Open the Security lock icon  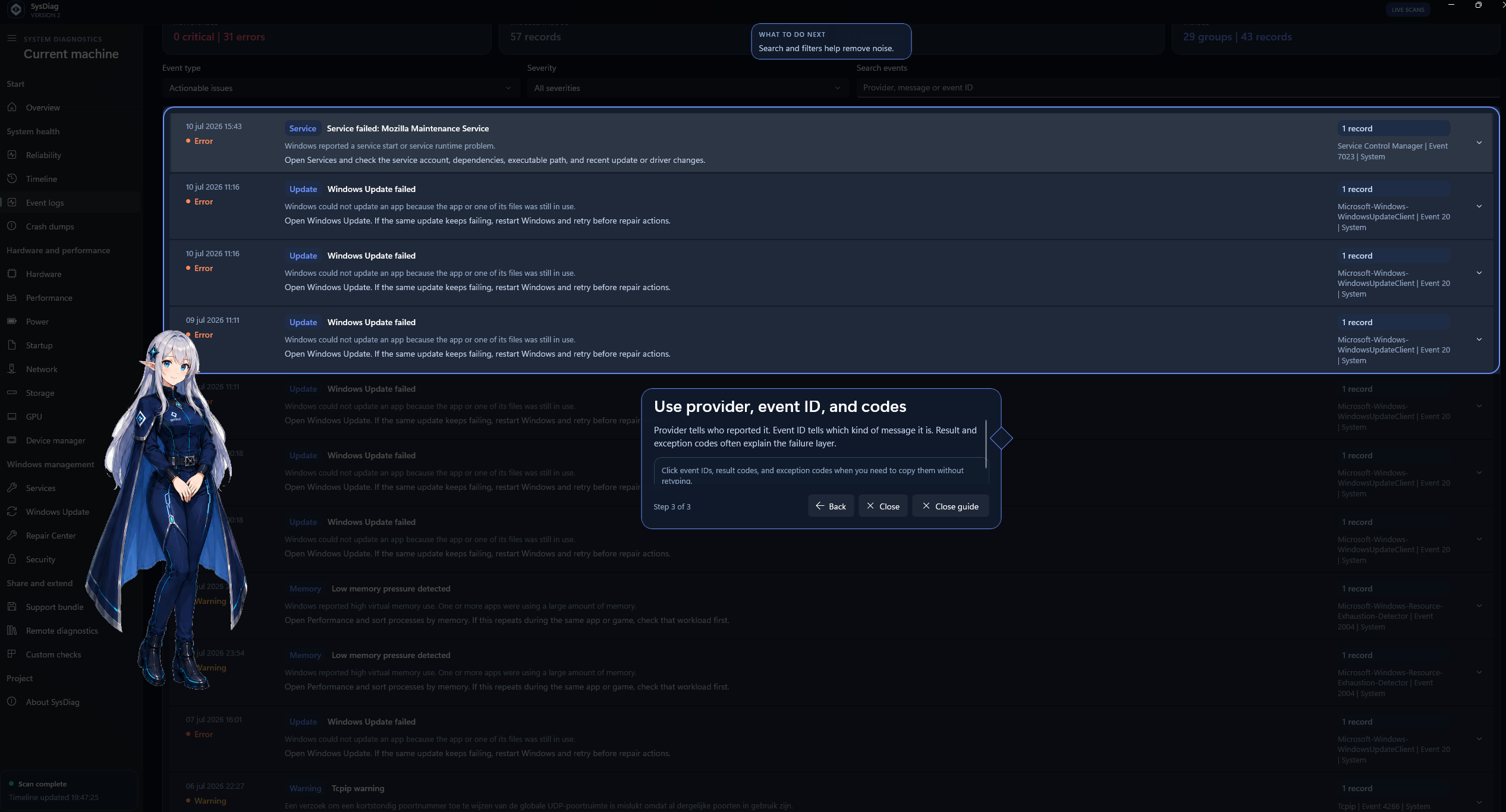point(12,559)
